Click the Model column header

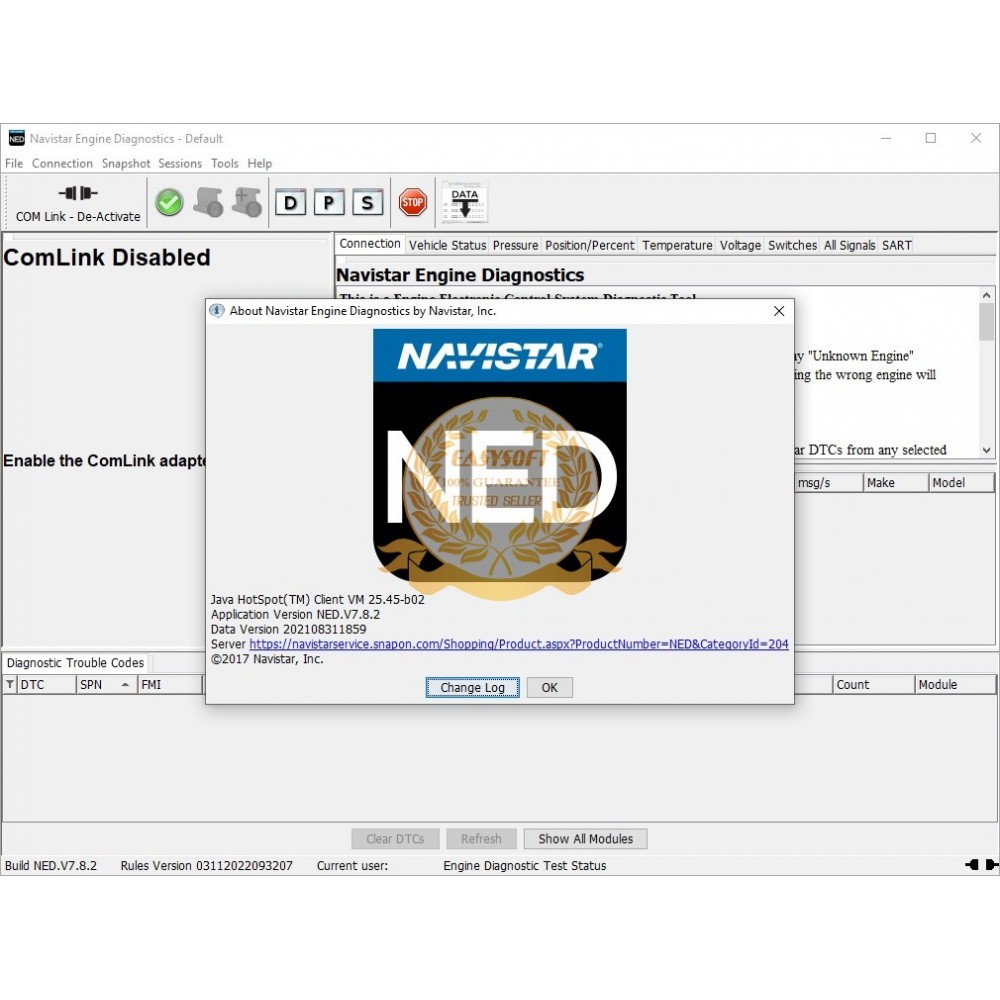[x=962, y=483]
